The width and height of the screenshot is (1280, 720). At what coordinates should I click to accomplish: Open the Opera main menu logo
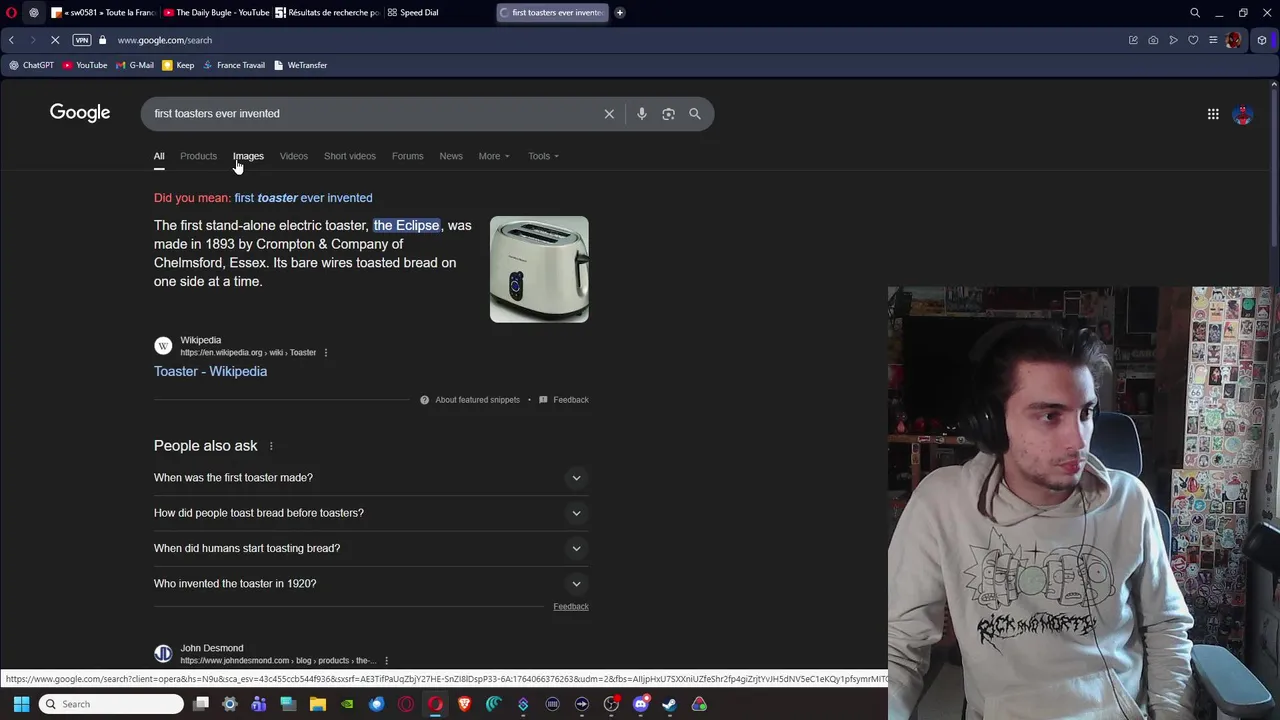(11, 13)
